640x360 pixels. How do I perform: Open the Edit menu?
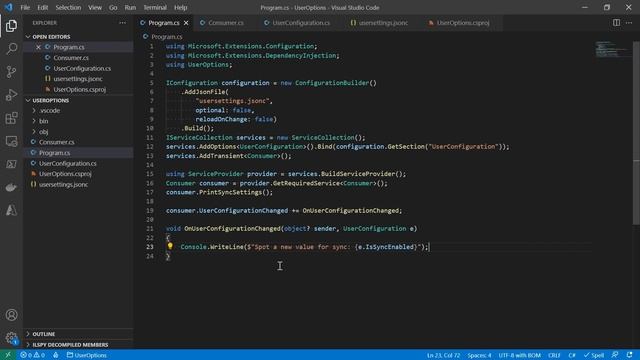click(42, 7)
